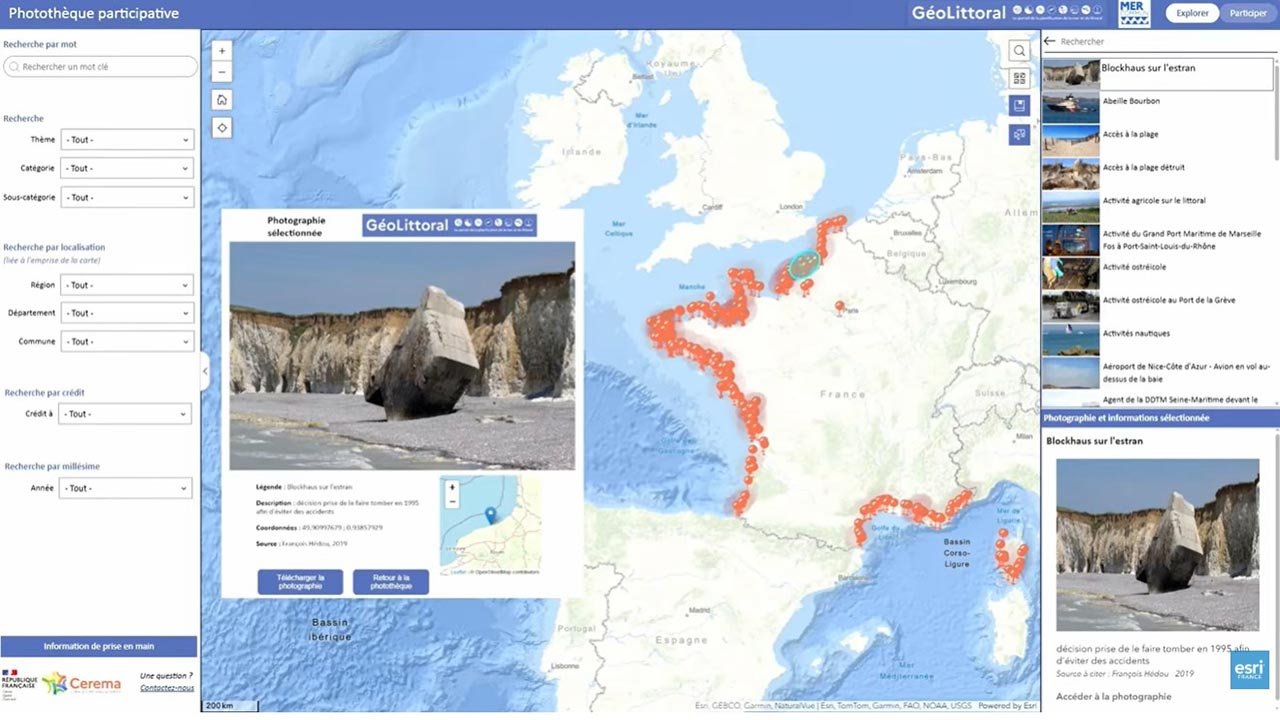Expand the Région dropdown
This screenshot has height=720, width=1280.
126,285
